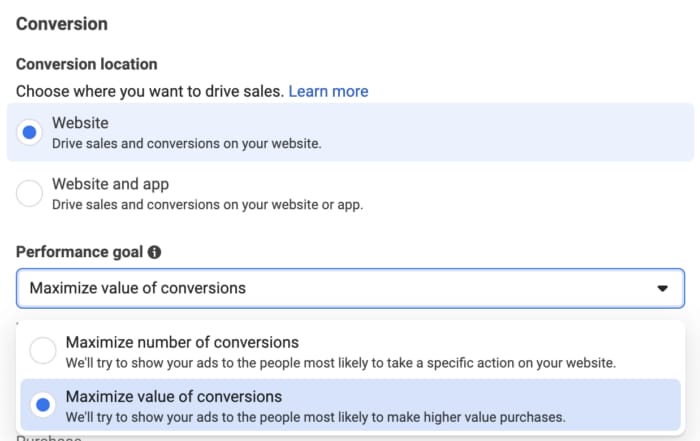Viewport: 700px width, 441px height.
Task: Choose the Maximize number of conversions radio button
Action: point(43,350)
